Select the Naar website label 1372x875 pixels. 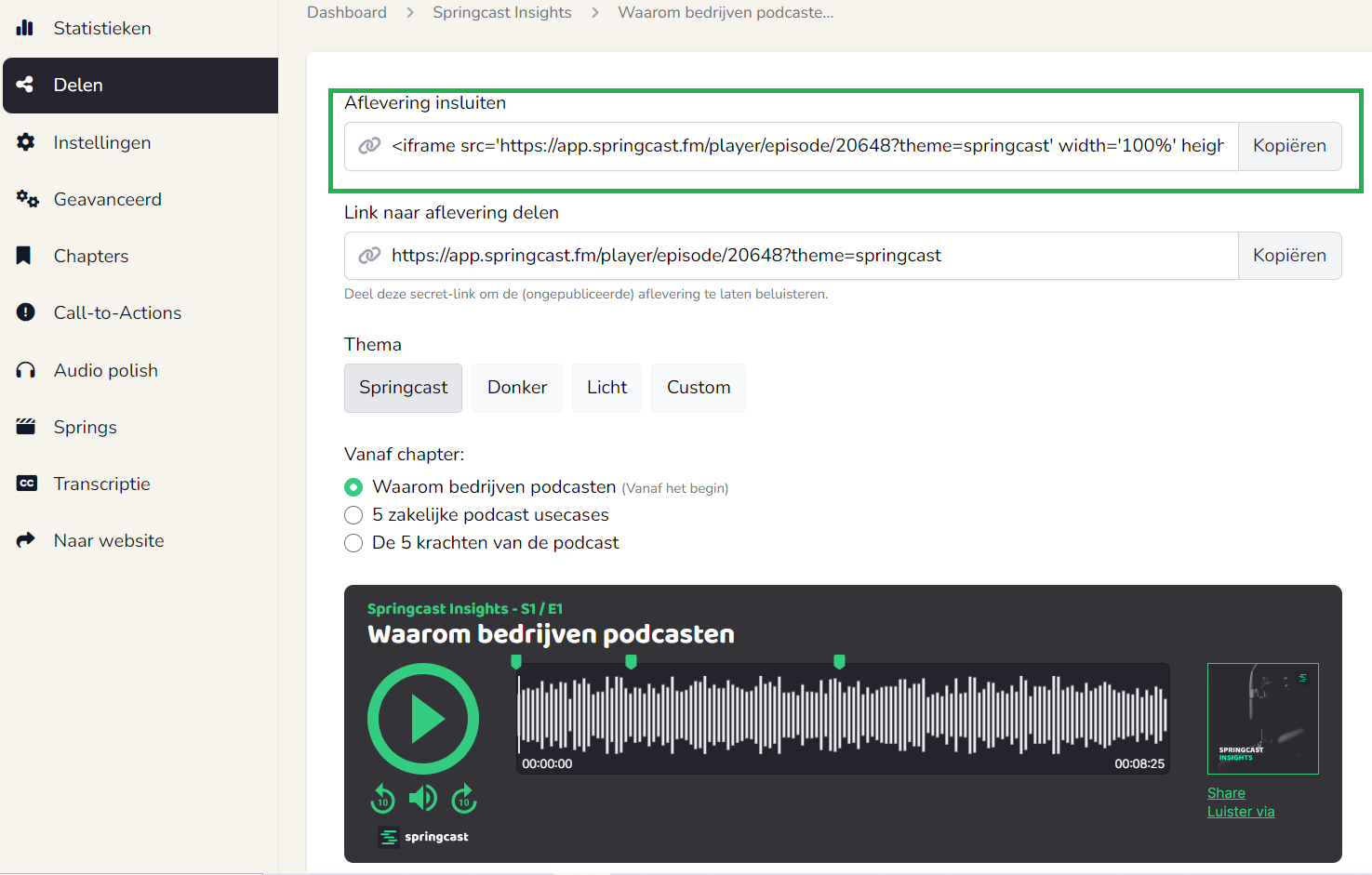coord(109,540)
